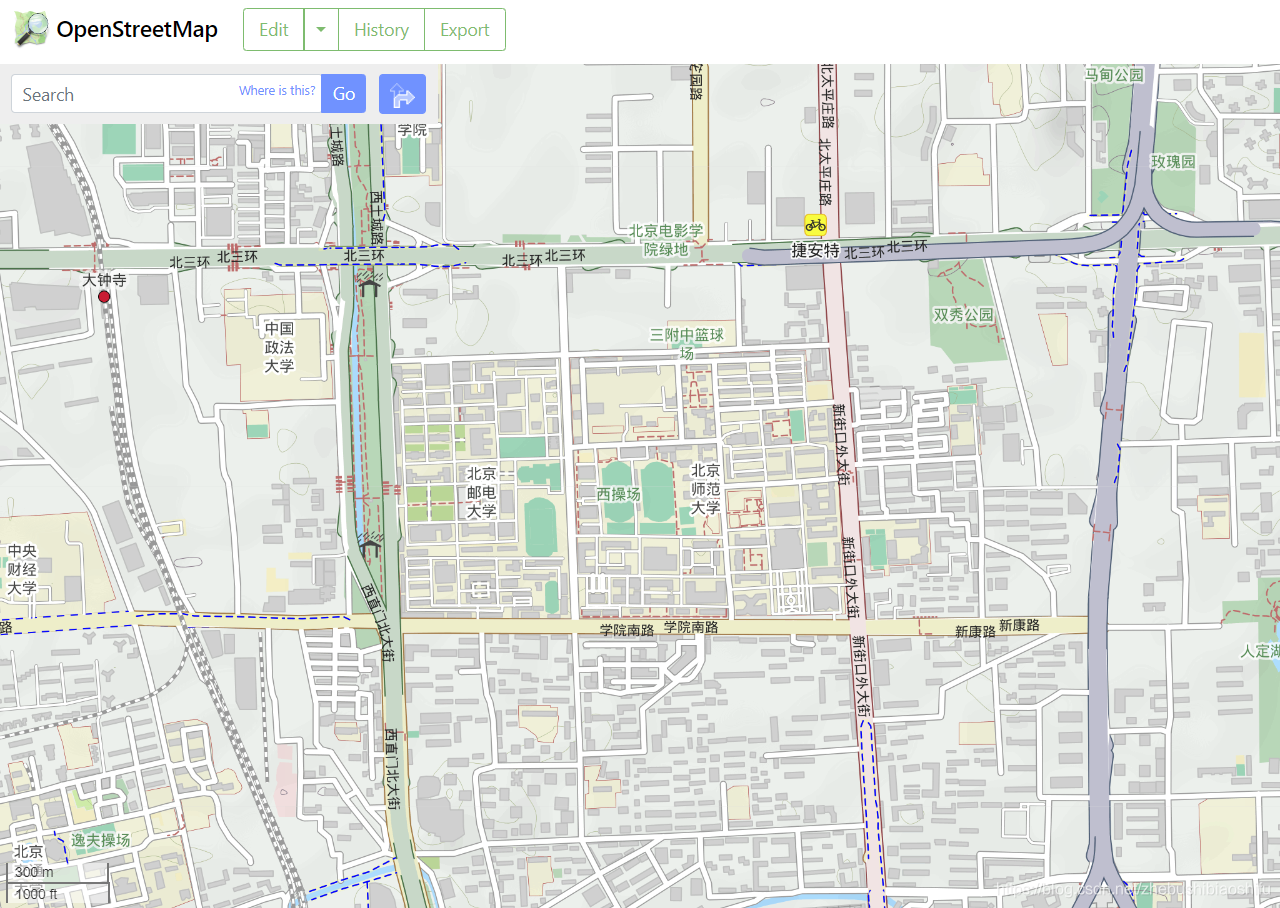Click the yellow bicycle shop icon

(x=816, y=225)
